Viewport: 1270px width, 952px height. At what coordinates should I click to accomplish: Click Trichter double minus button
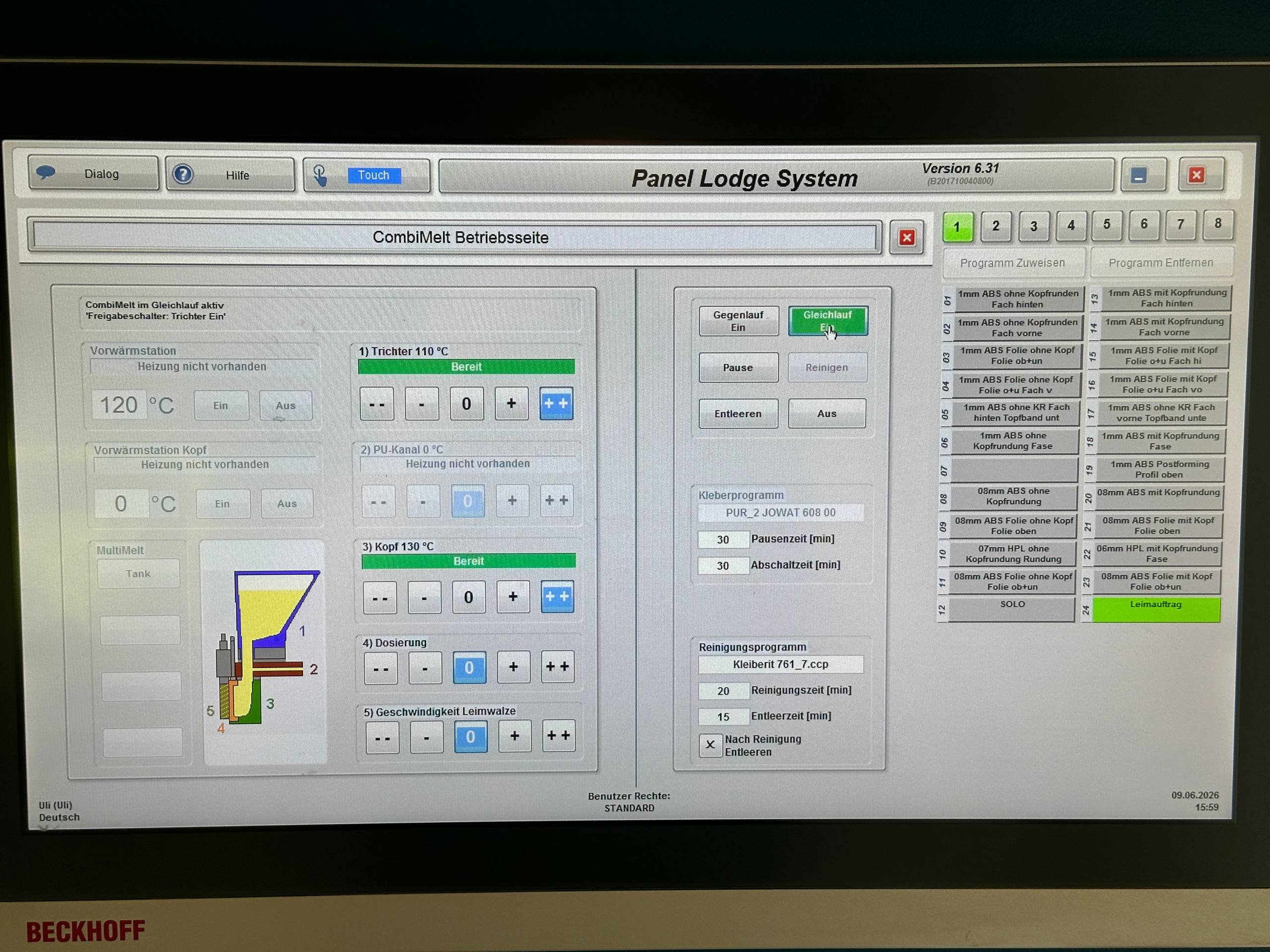(x=377, y=404)
